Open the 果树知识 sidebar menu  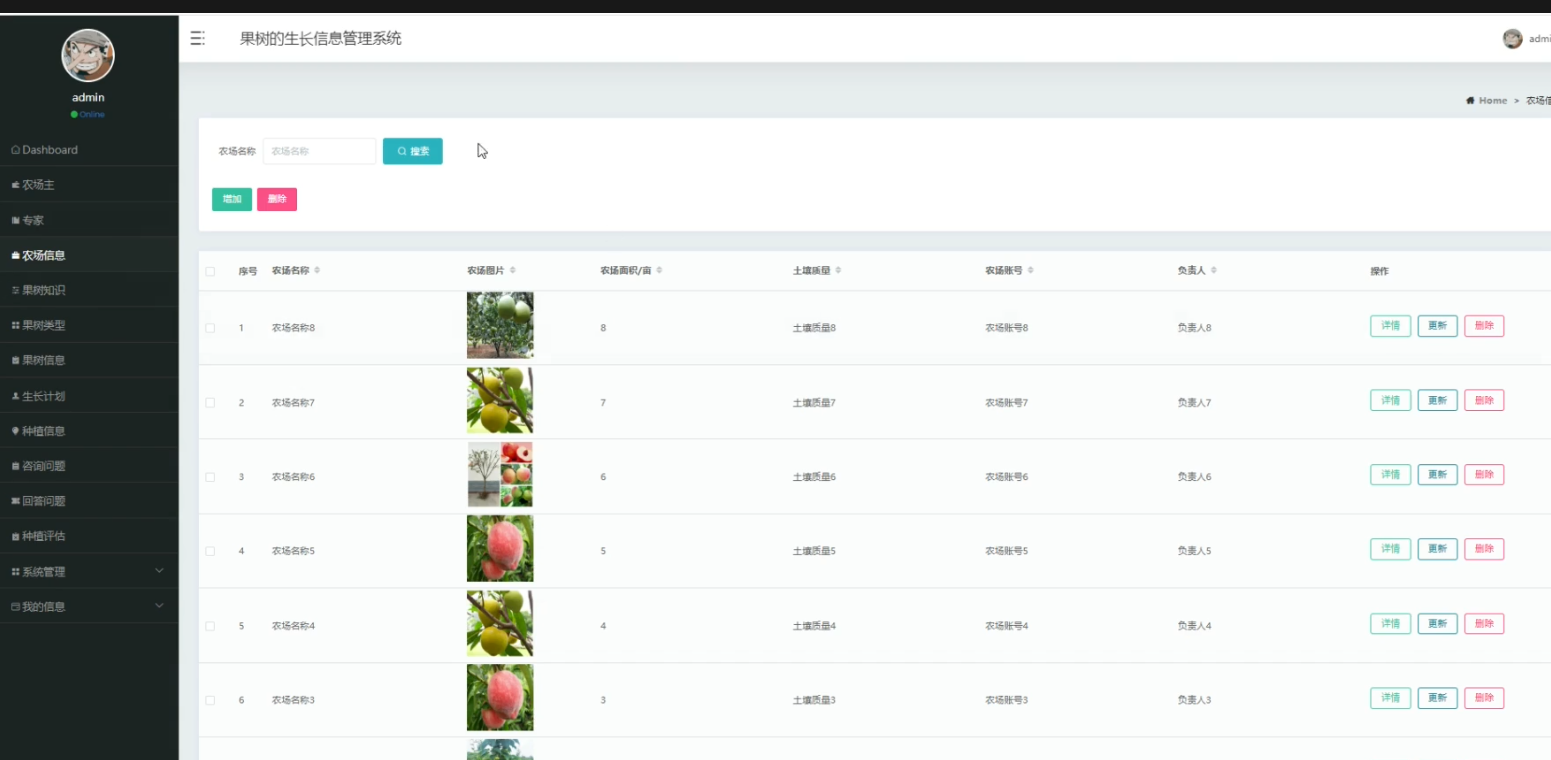(89, 290)
